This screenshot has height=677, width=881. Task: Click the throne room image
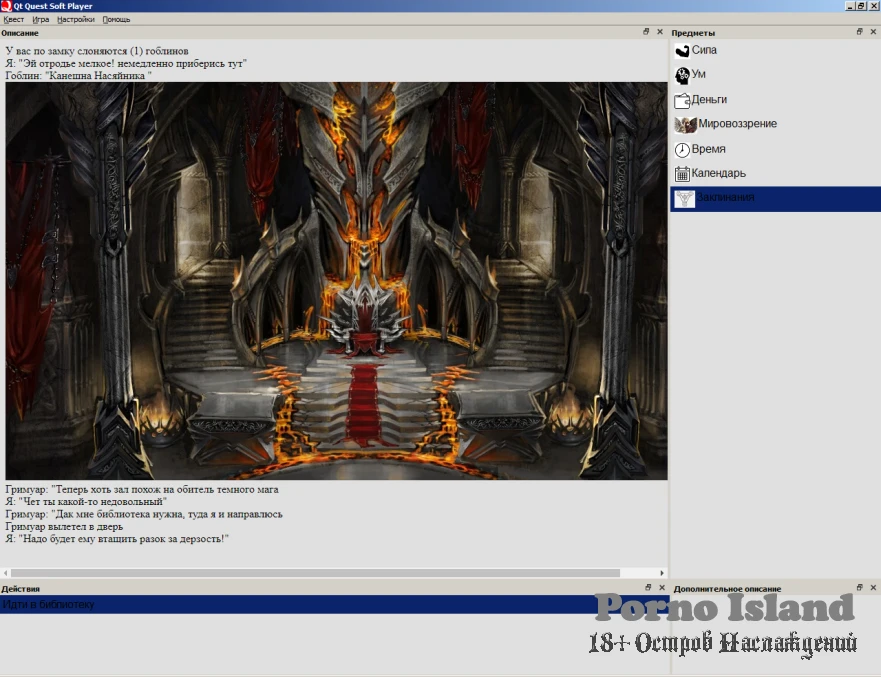(x=336, y=281)
